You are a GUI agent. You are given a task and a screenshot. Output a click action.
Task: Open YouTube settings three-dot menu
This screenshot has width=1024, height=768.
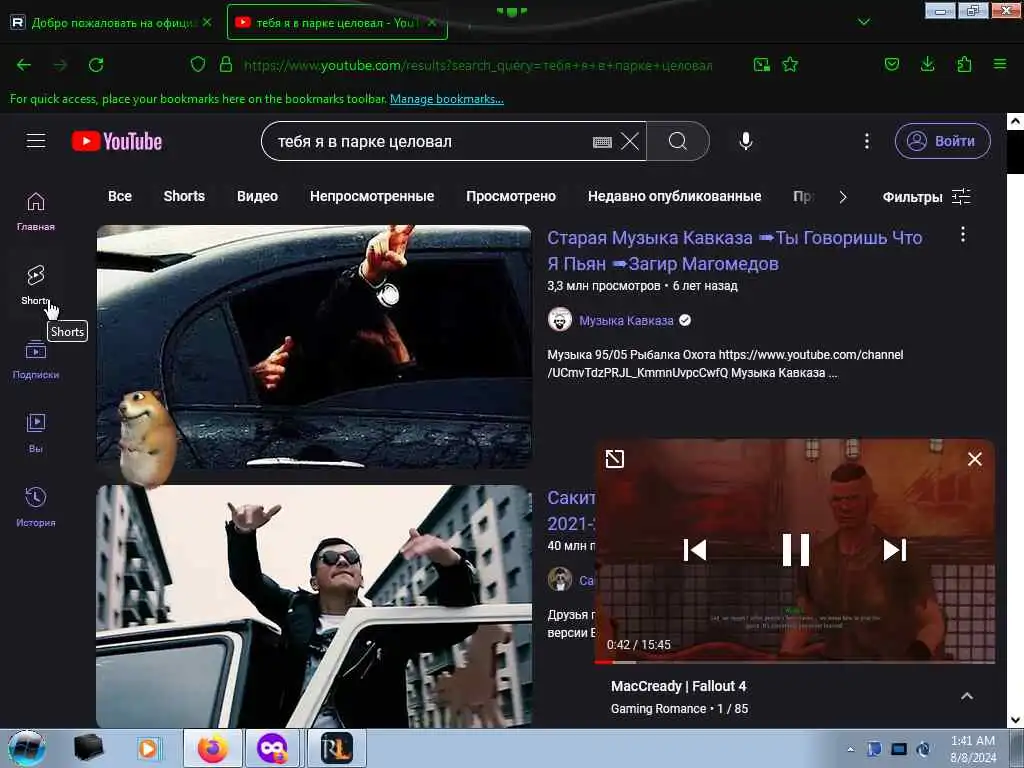867,141
